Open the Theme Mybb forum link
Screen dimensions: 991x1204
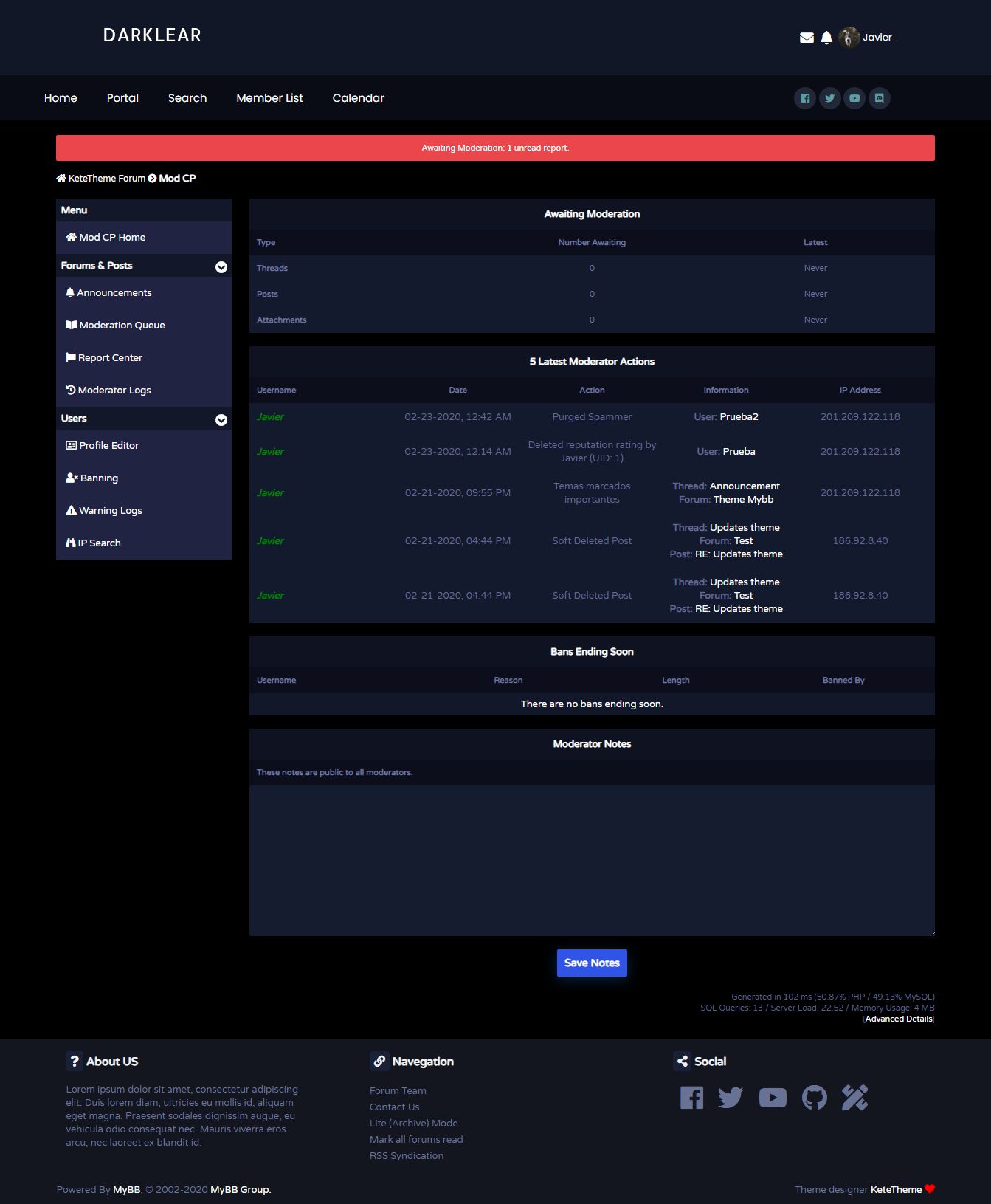point(743,500)
